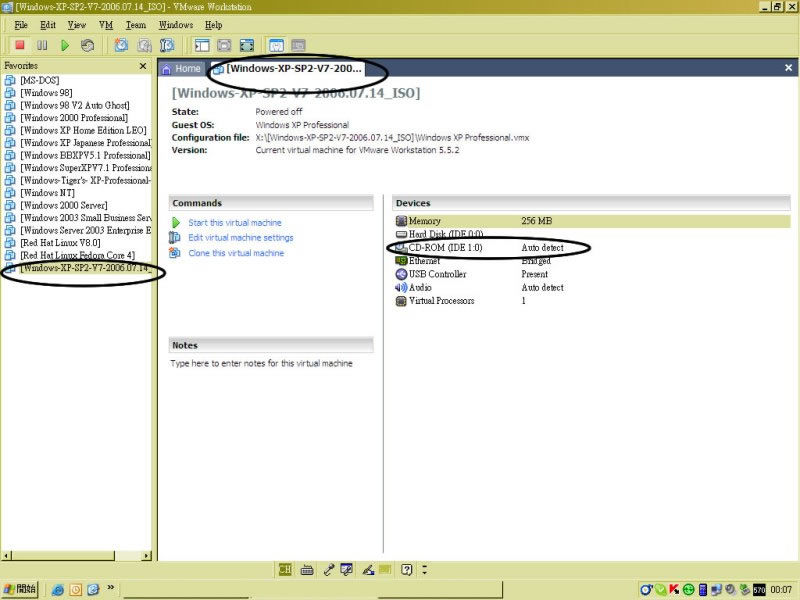The image size is (800, 600).
Task: Take a snapshot using the toolbar icon
Action: (121, 45)
